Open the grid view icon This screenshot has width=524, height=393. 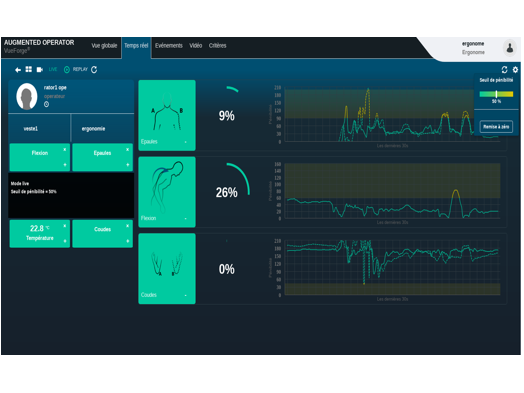point(29,69)
